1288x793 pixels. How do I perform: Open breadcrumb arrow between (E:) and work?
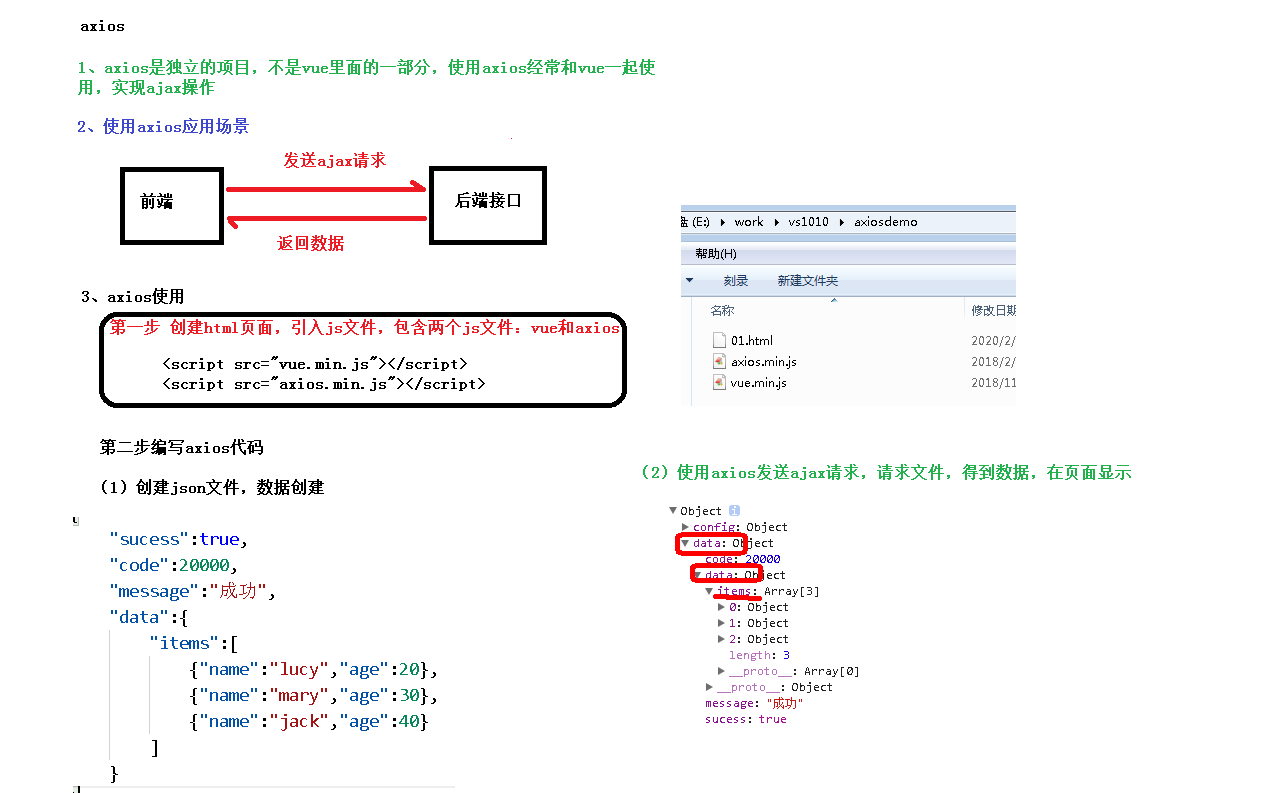coord(723,222)
